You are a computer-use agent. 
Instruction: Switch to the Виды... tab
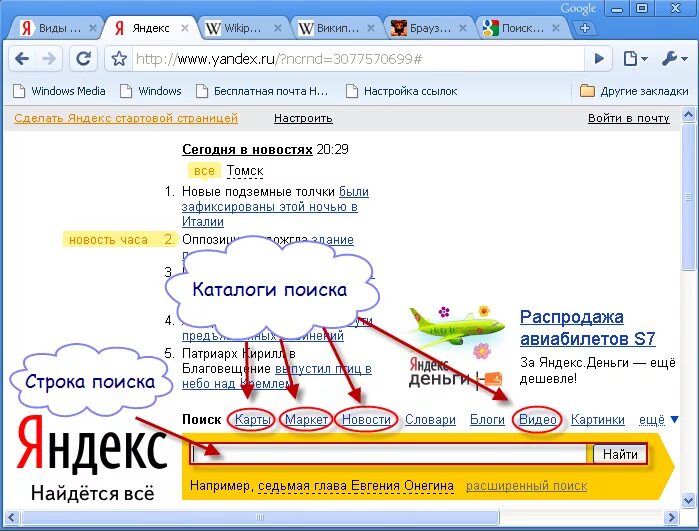click(x=56, y=28)
